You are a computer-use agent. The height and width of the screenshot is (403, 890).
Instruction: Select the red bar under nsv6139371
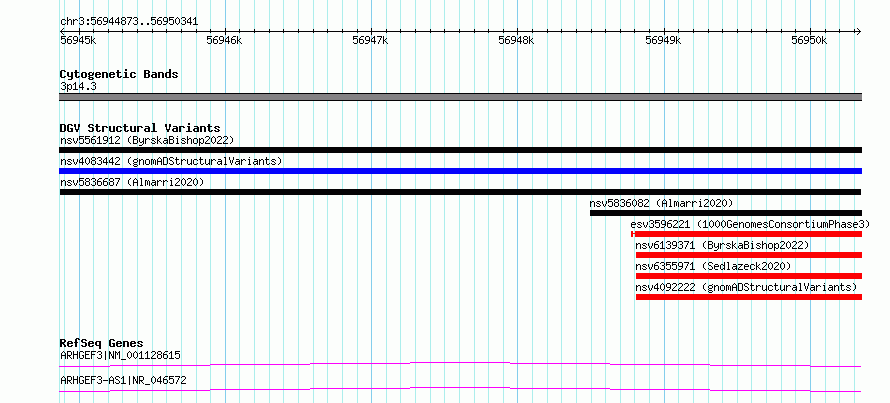pos(749,255)
